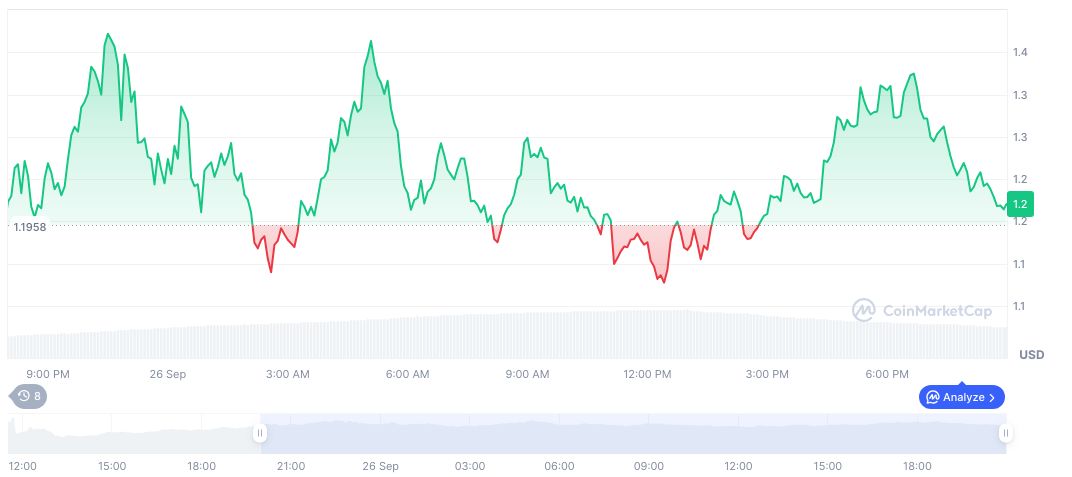The image size is (1072, 477).
Task: Click 21:00 label in the range navigator
Action: click(291, 466)
